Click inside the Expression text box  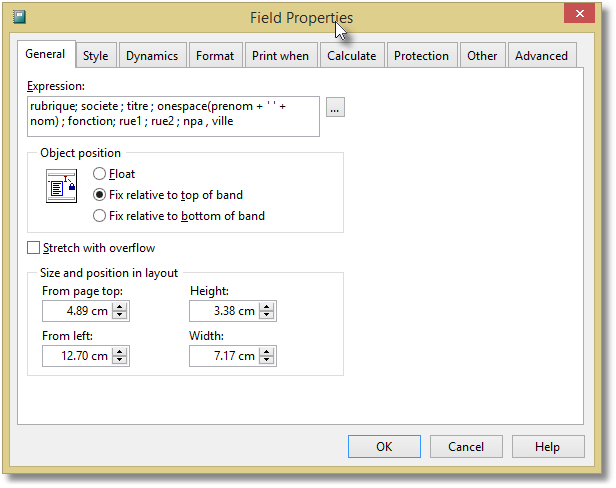point(174,114)
